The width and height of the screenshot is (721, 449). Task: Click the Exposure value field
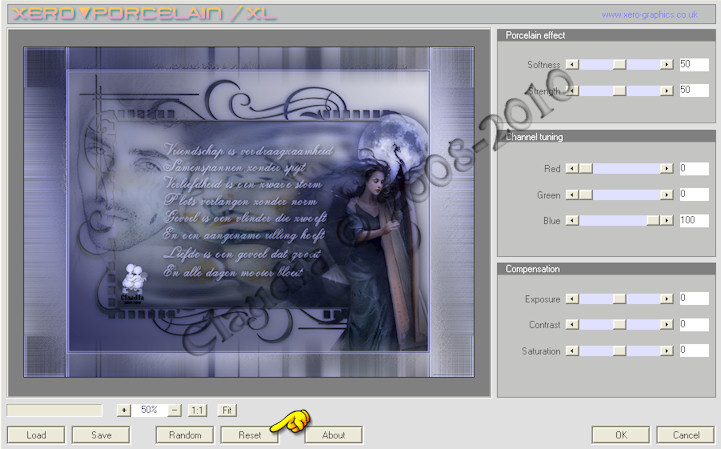click(694, 299)
